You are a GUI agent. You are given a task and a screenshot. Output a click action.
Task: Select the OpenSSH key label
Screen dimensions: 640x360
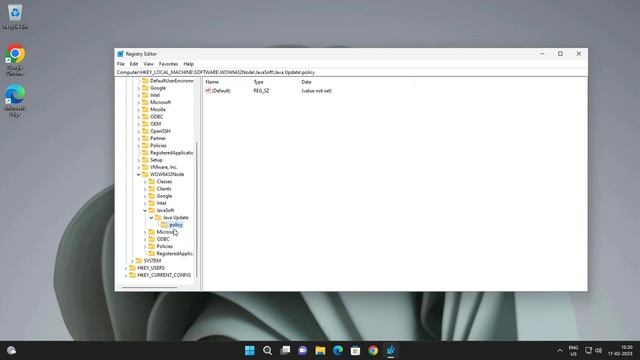coord(160,131)
